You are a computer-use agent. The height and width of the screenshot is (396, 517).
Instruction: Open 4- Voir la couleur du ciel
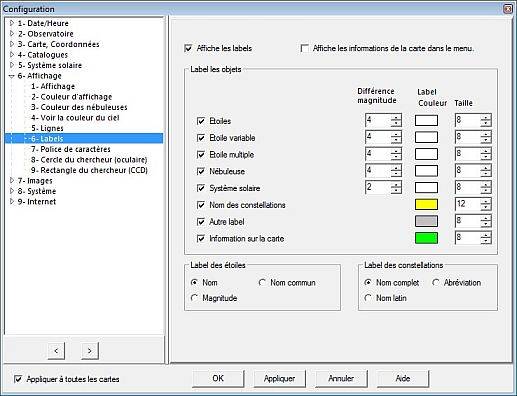[x=75, y=118]
